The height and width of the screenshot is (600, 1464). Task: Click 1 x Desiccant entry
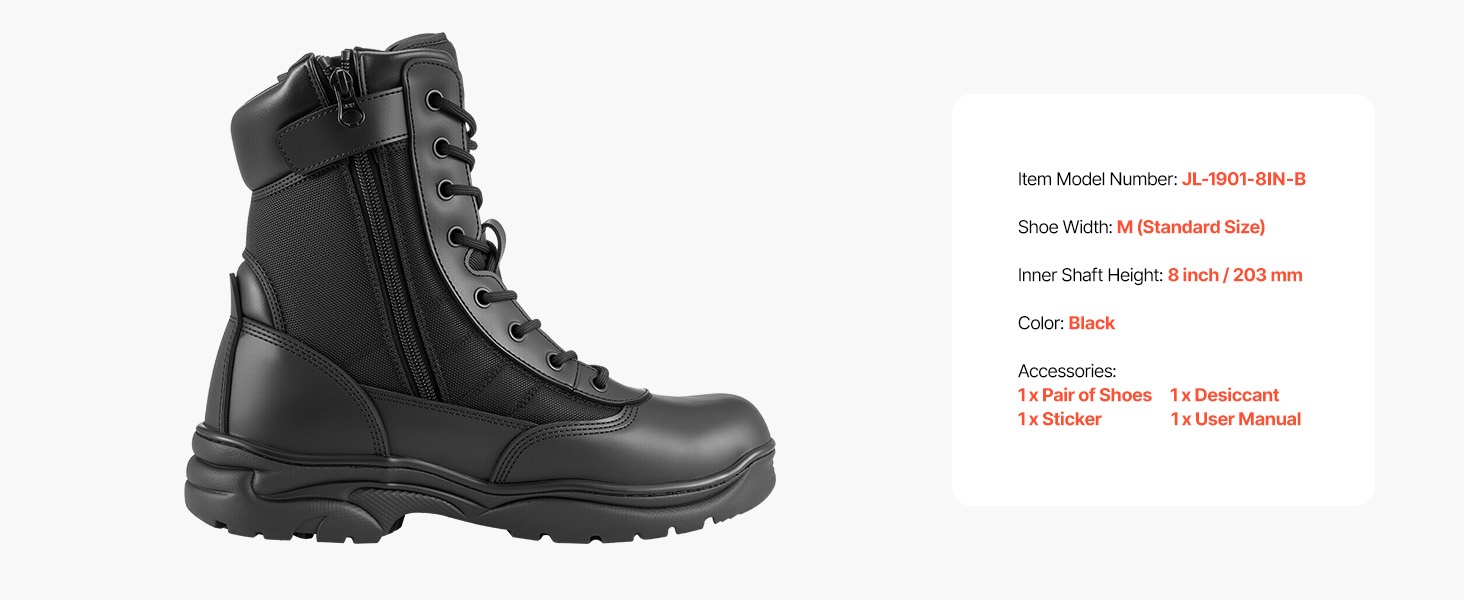pyautogui.click(x=1225, y=395)
